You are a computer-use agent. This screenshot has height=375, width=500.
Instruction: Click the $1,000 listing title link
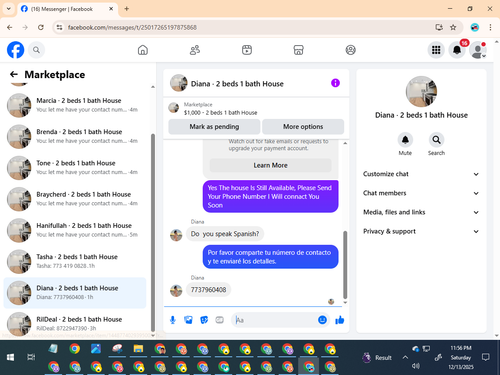coord(220,113)
